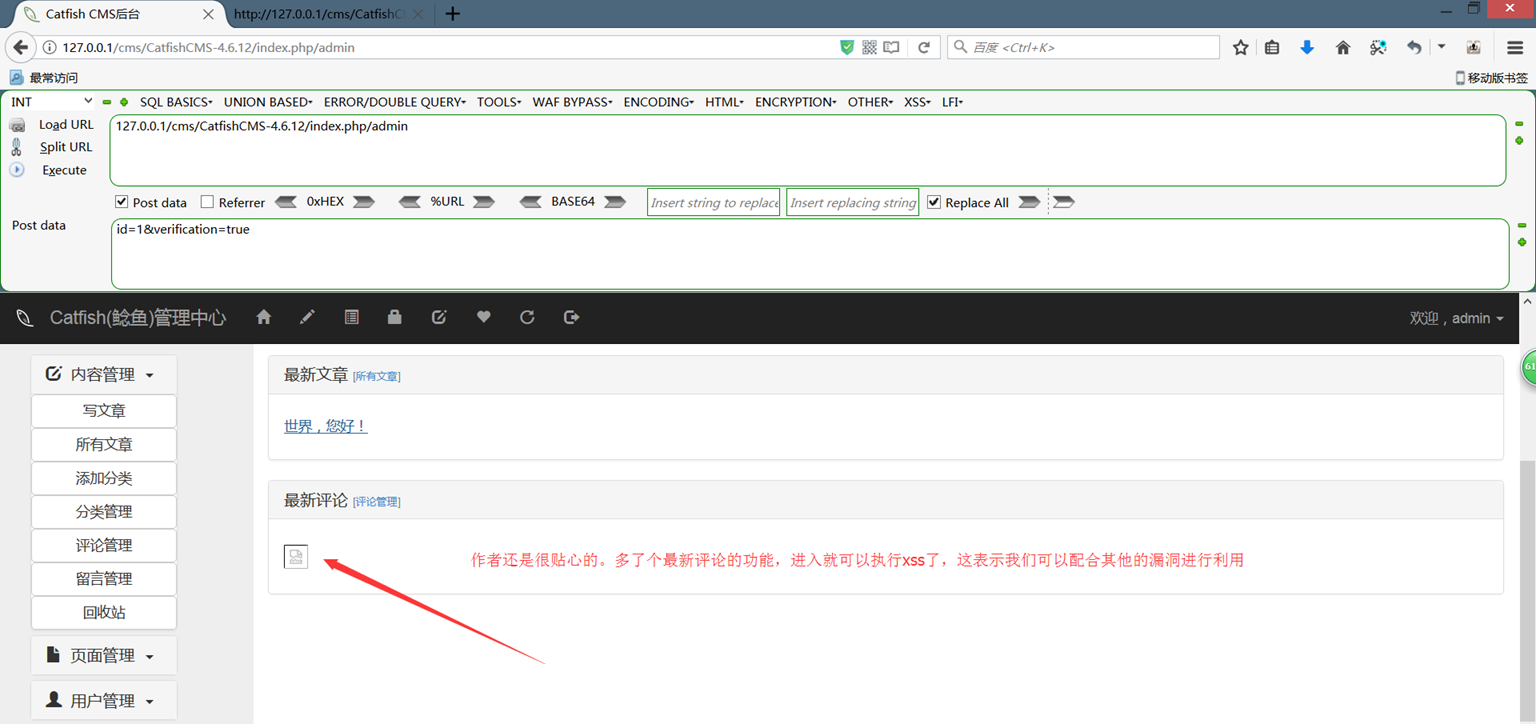Reload page with browser refresh icon
This screenshot has height=724, width=1536.
[x=924, y=47]
